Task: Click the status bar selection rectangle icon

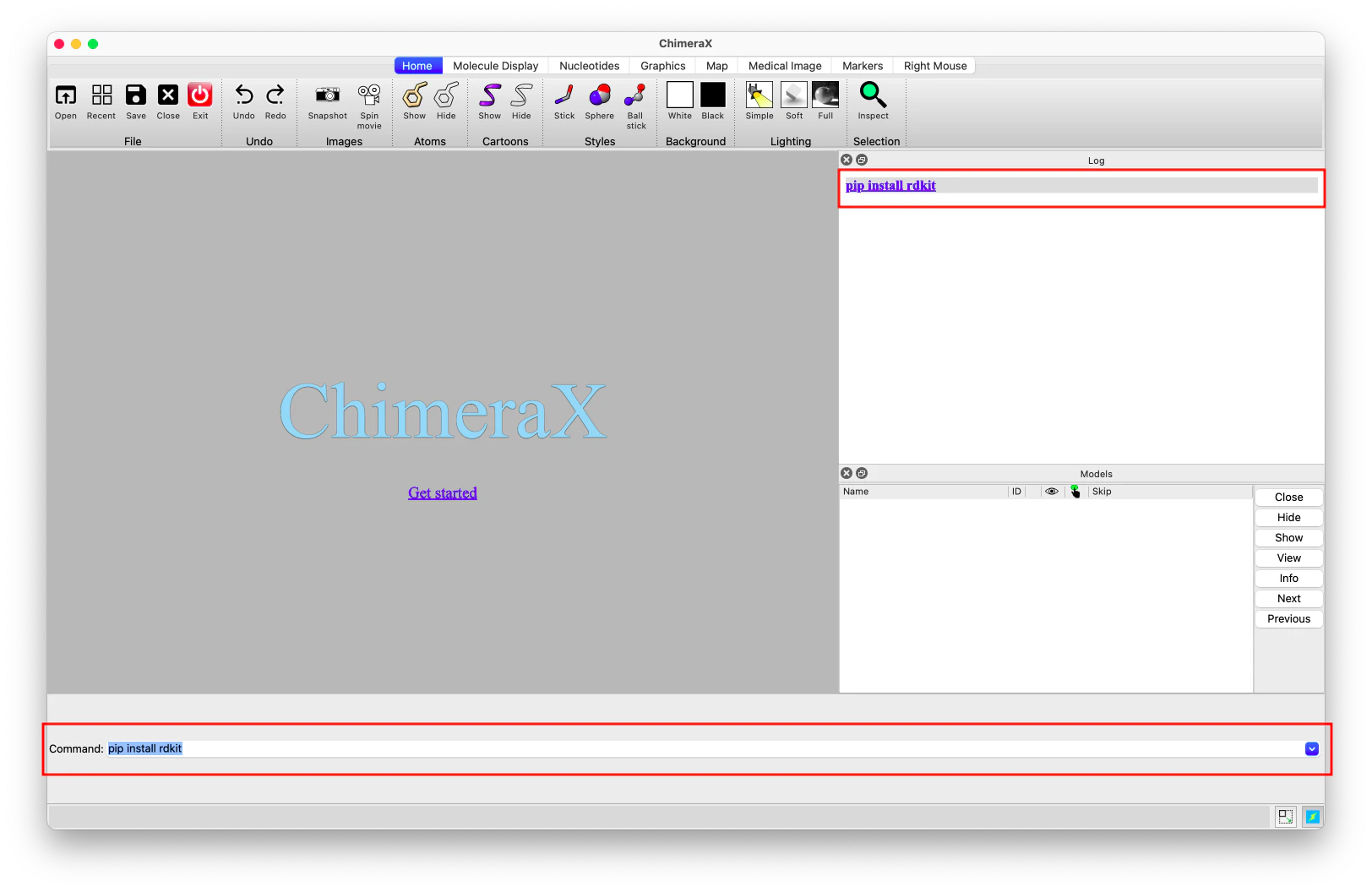Action: pos(1286,817)
